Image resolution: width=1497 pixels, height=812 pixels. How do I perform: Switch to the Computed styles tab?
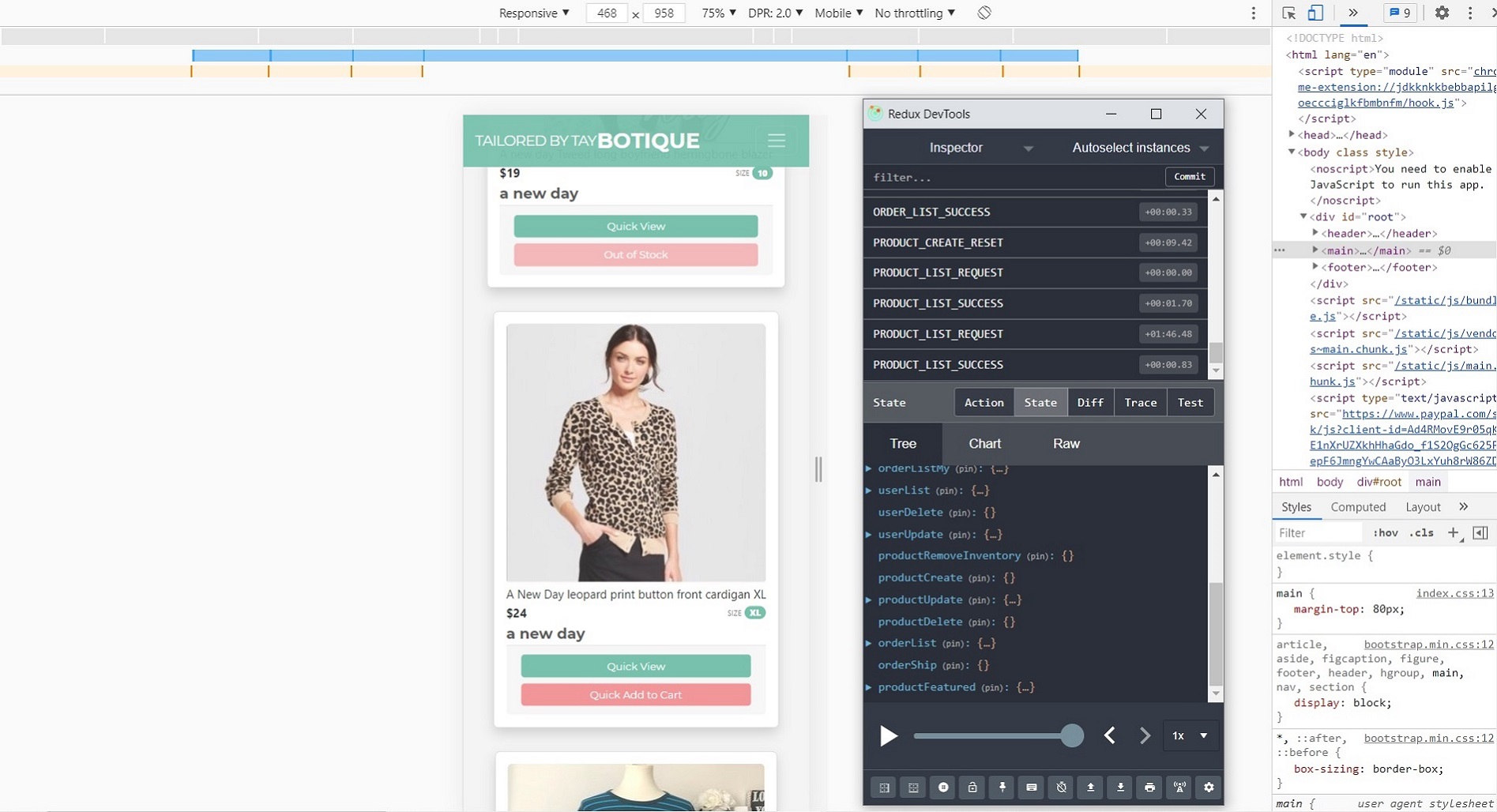(x=1358, y=507)
